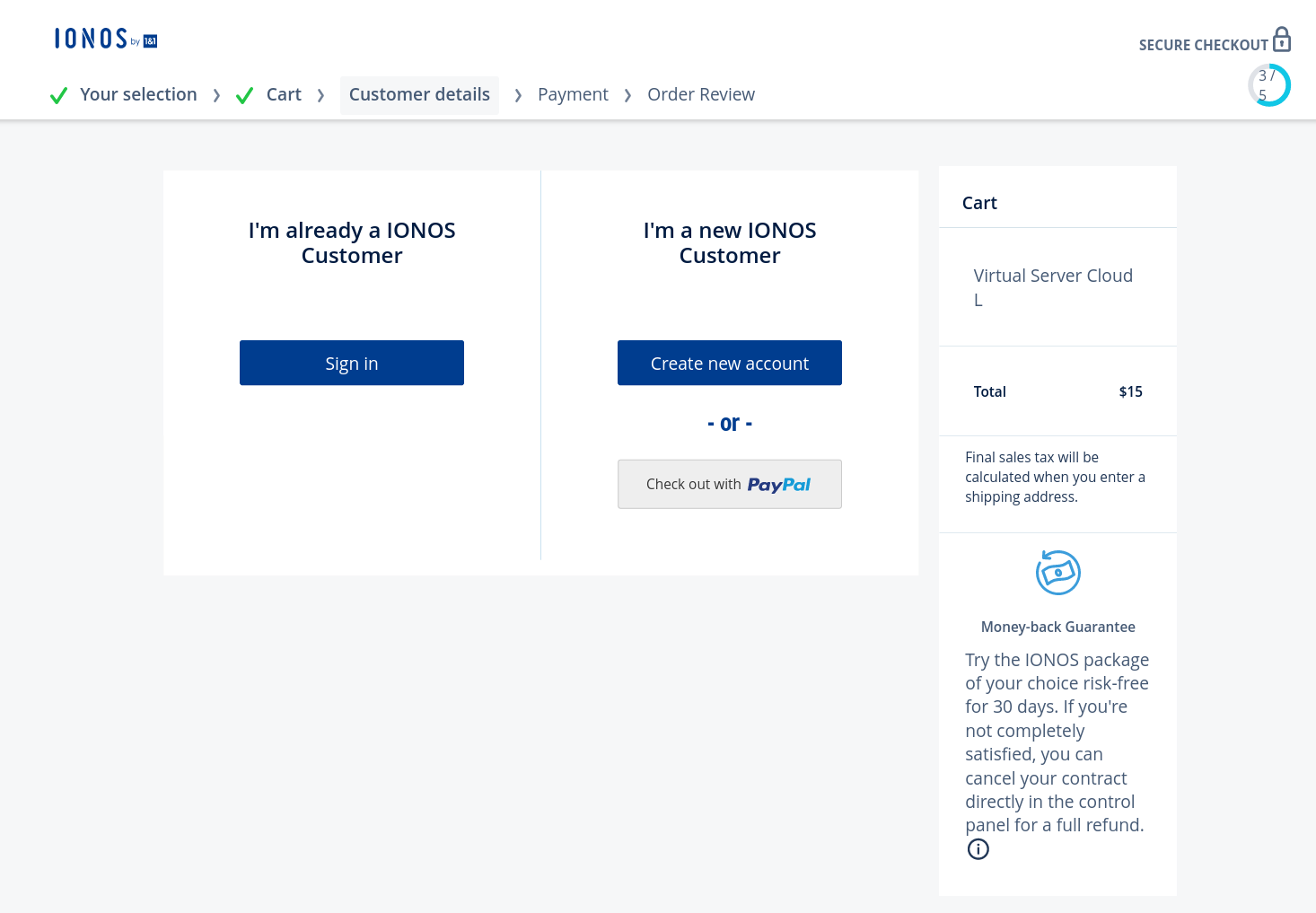Click the chevron before Order Review
1316x913 pixels.
pyautogui.click(x=627, y=95)
